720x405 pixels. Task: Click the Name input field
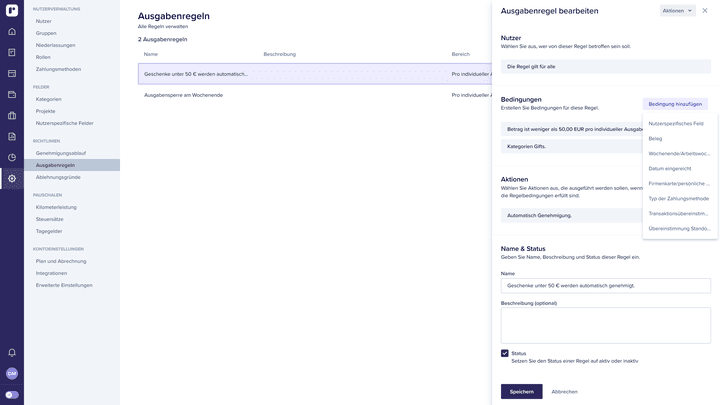coord(606,286)
